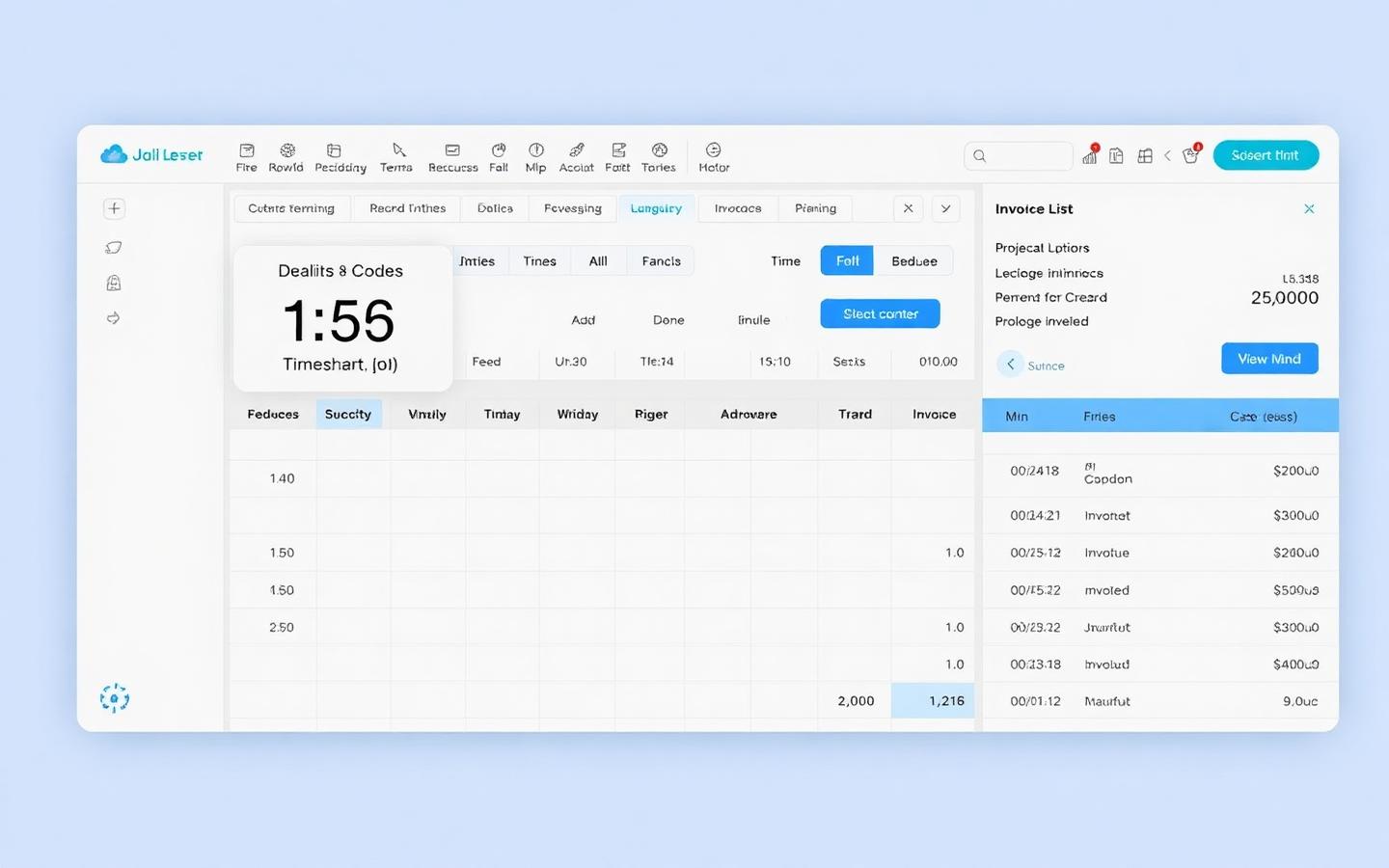Click the highlighted 1,216 total cell

tap(933, 701)
